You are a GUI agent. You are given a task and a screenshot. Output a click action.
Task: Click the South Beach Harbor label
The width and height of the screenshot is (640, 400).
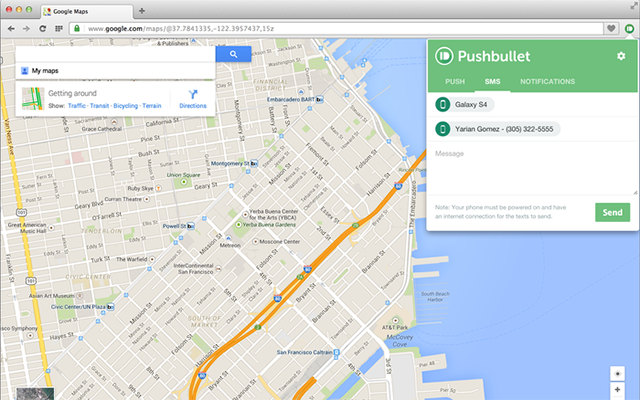tap(435, 297)
